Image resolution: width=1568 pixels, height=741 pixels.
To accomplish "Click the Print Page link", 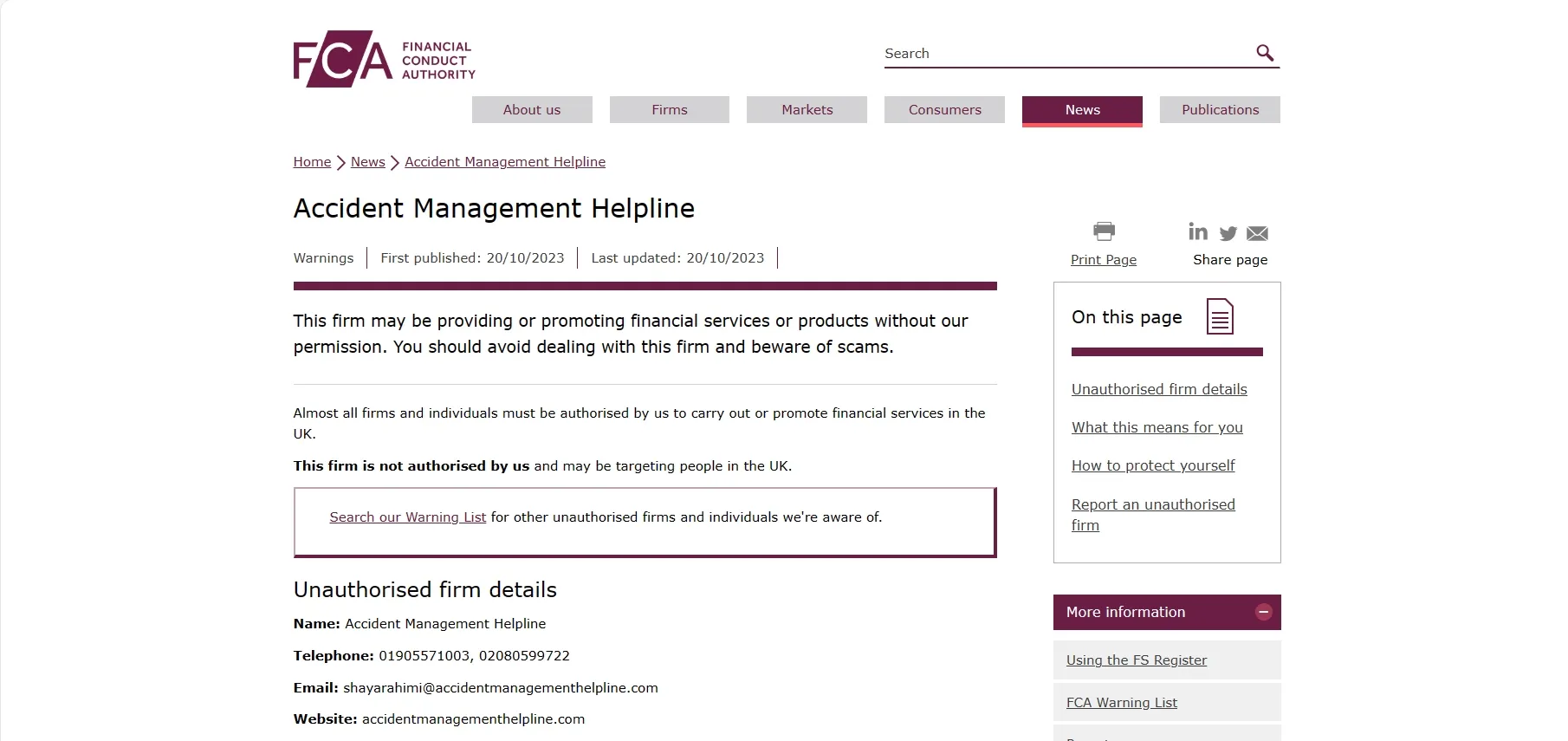I will point(1104,260).
